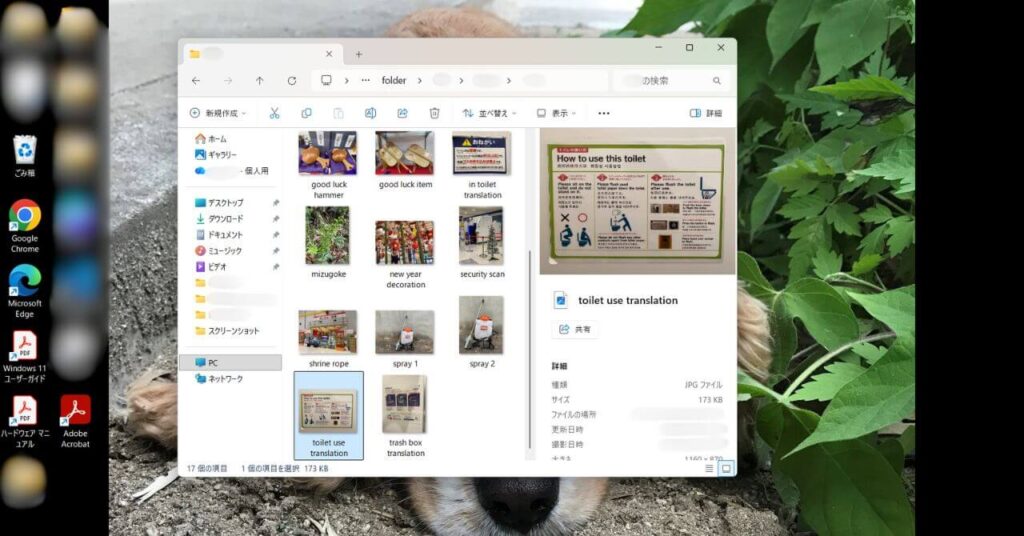Open the breadcrumb ellipsis in address bar

[x=366, y=80]
